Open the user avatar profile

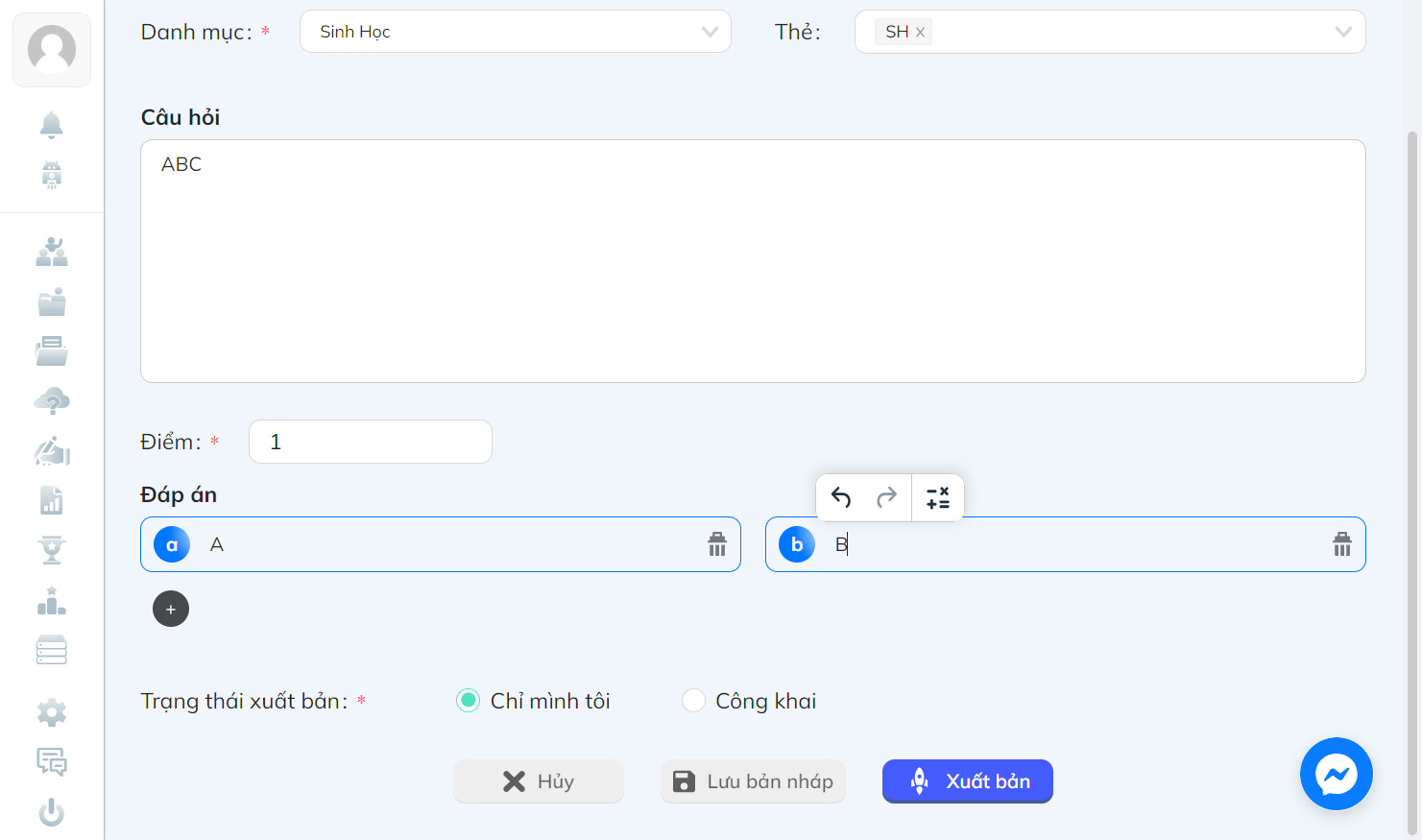(52, 49)
